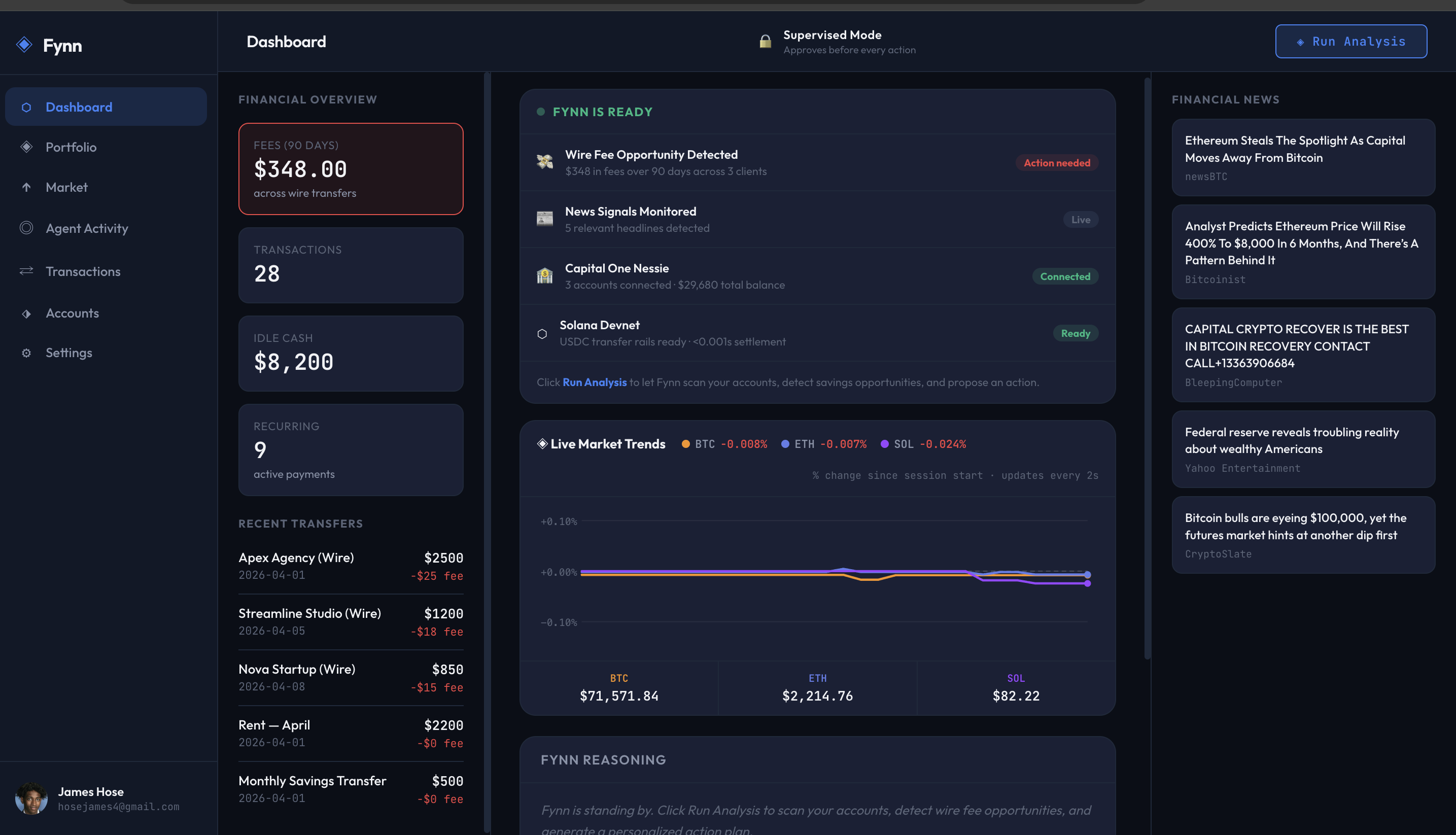Click the Capital One Nessie bank icon

click(x=544, y=276)
